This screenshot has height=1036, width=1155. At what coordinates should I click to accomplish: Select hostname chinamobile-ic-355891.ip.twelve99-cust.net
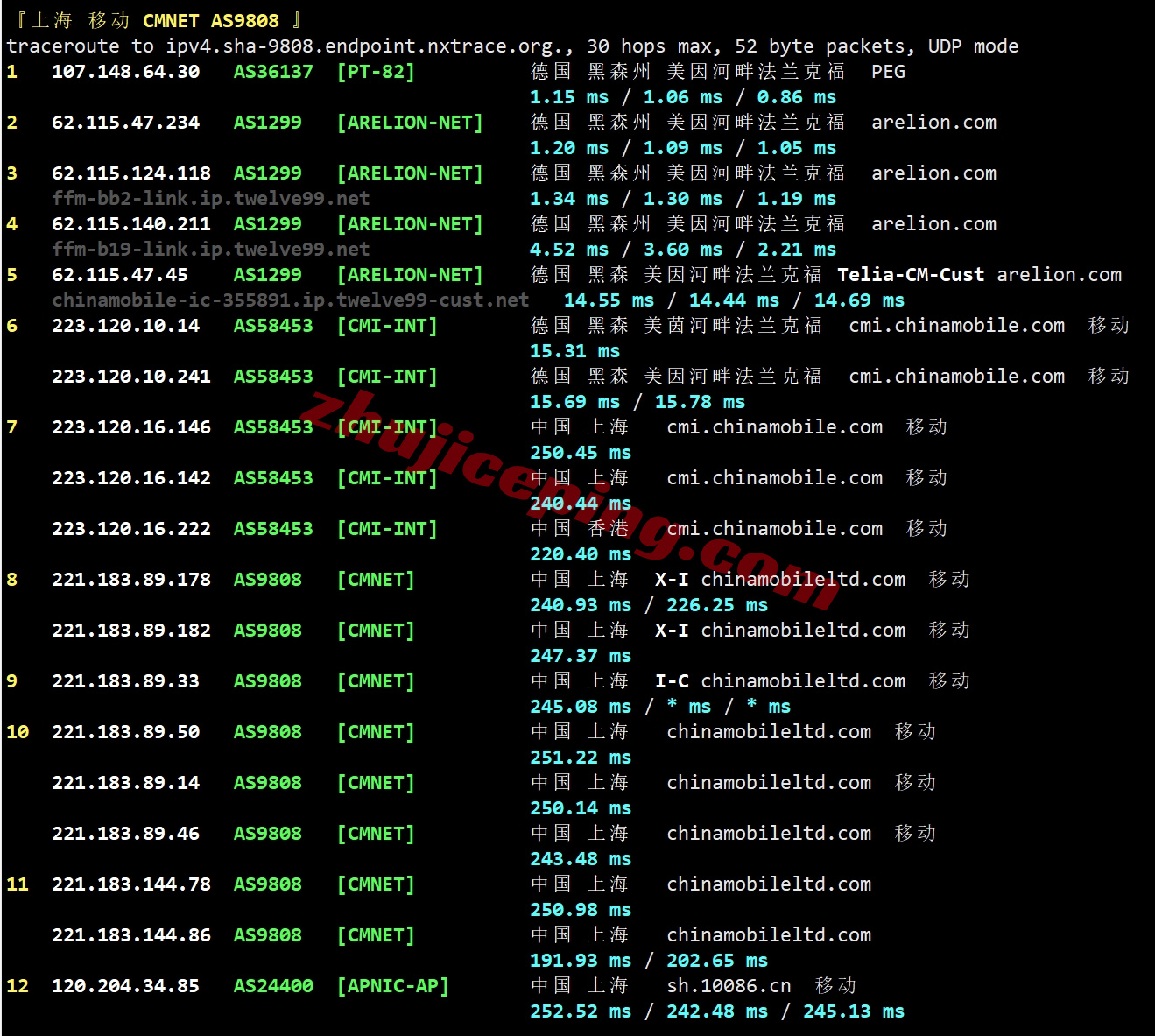click(290, 300)
